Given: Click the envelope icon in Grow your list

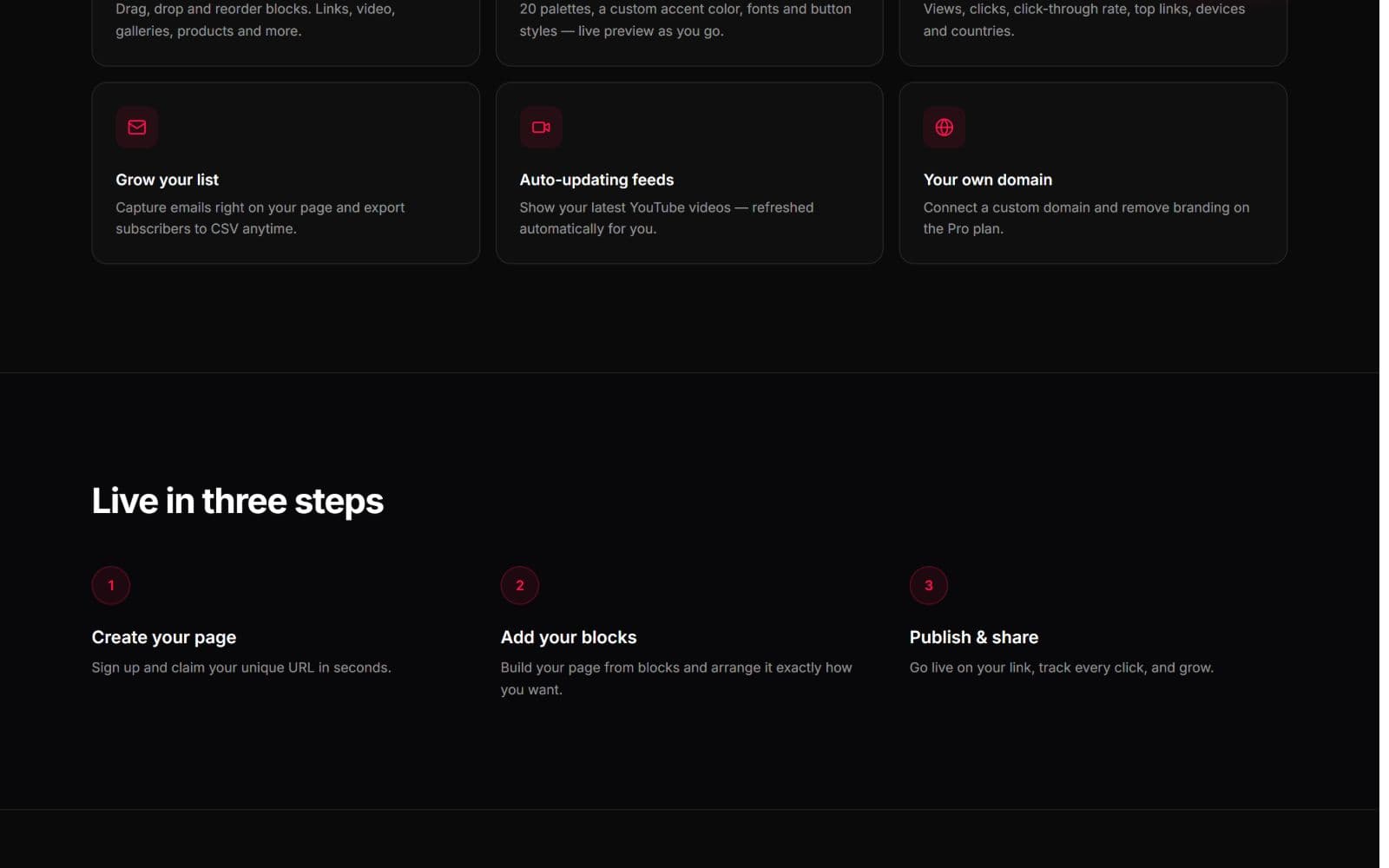Looking at the screenshot, I should (136, 128).
